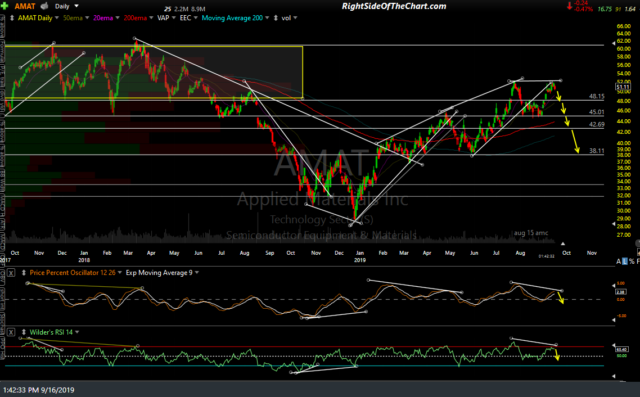Click the % percent-scale button
The width and height of the screenshot is (640, 397).
pos(632,262)
